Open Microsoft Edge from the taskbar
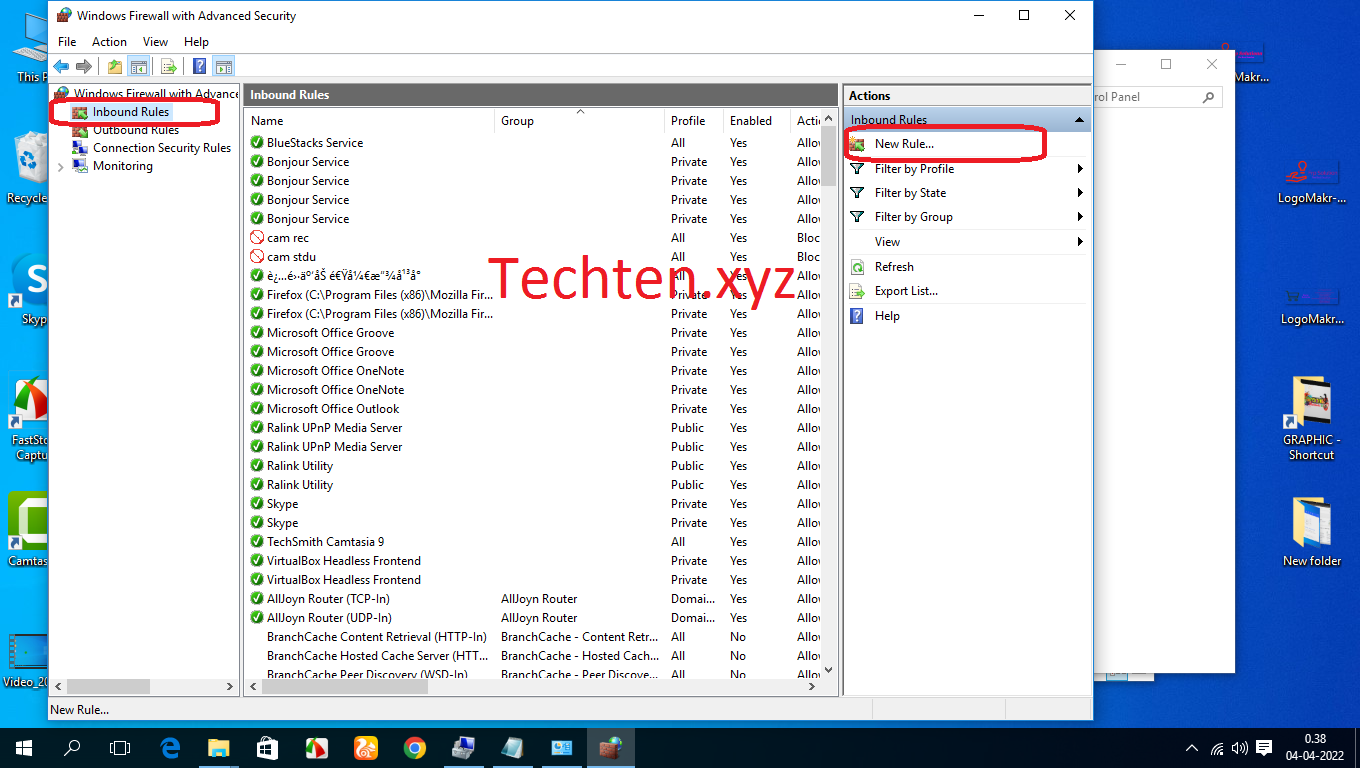 point(170,747)
